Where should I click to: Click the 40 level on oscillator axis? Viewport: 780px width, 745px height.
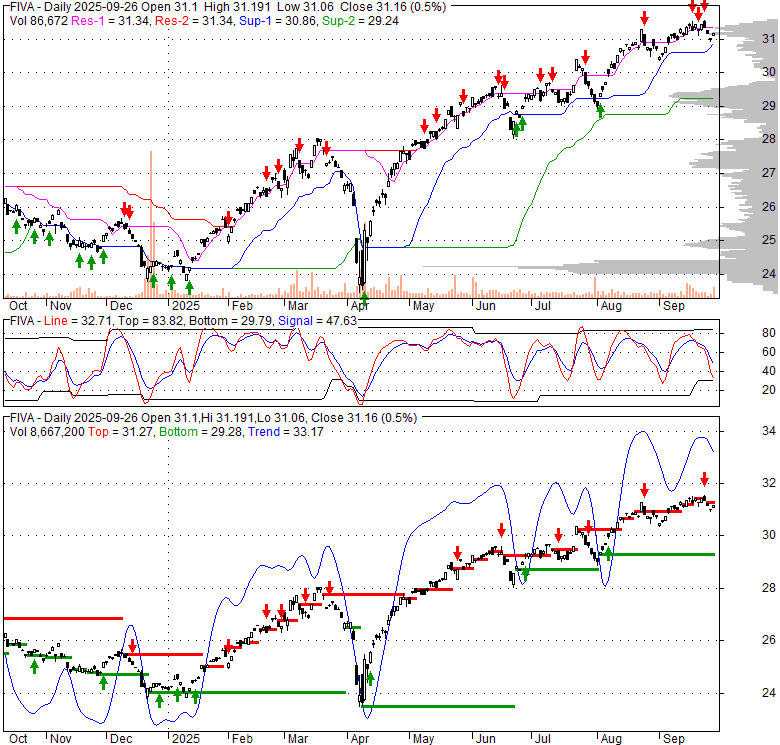(769, 371)
